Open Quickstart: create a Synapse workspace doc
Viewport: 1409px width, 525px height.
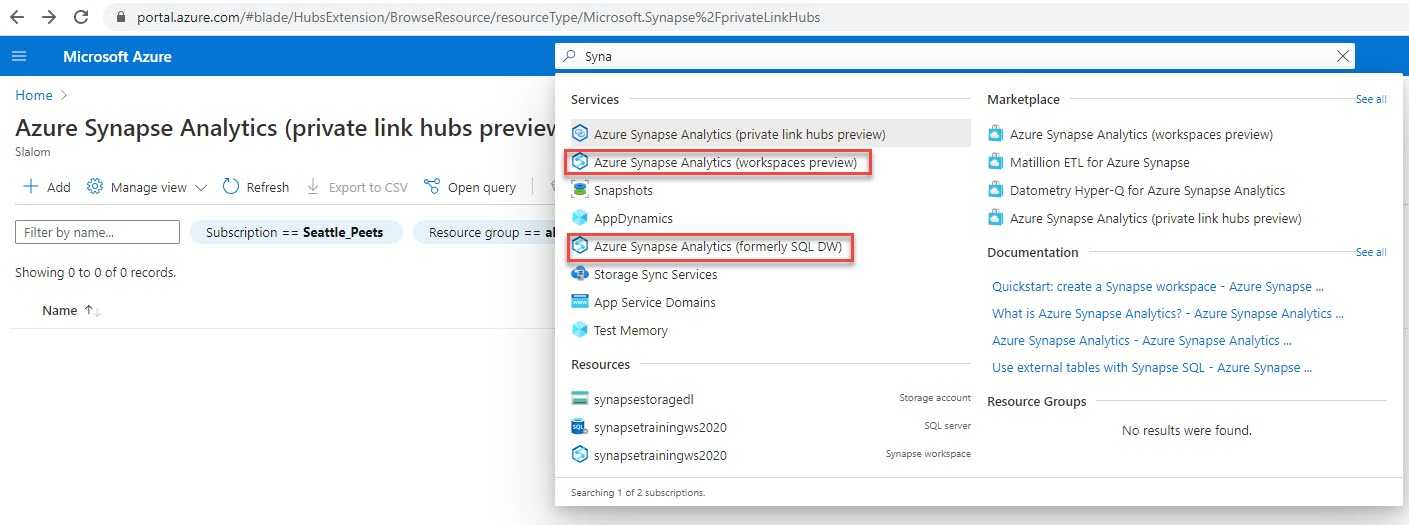point(1158,286)
